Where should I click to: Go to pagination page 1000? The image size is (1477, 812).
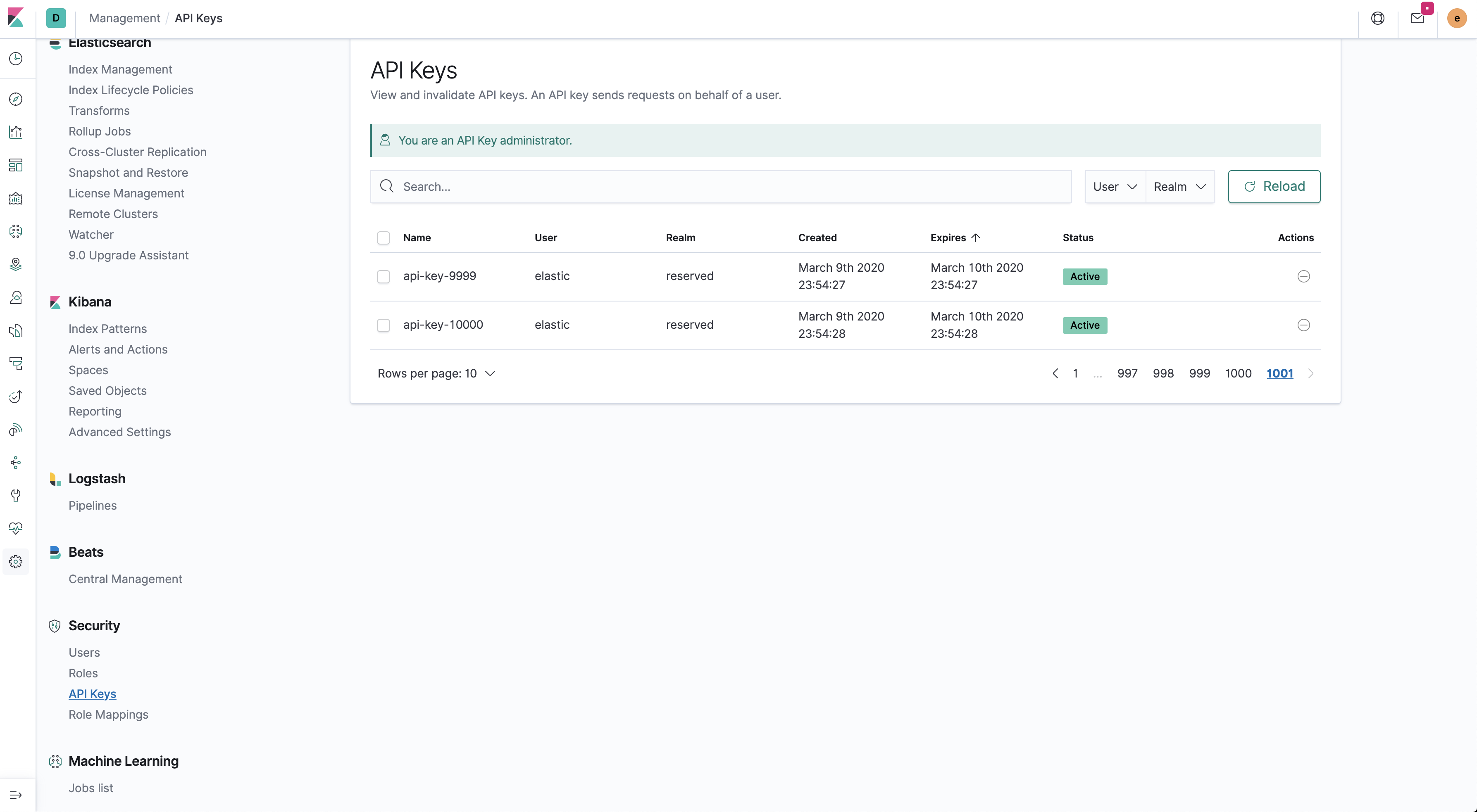[1238, 374]
